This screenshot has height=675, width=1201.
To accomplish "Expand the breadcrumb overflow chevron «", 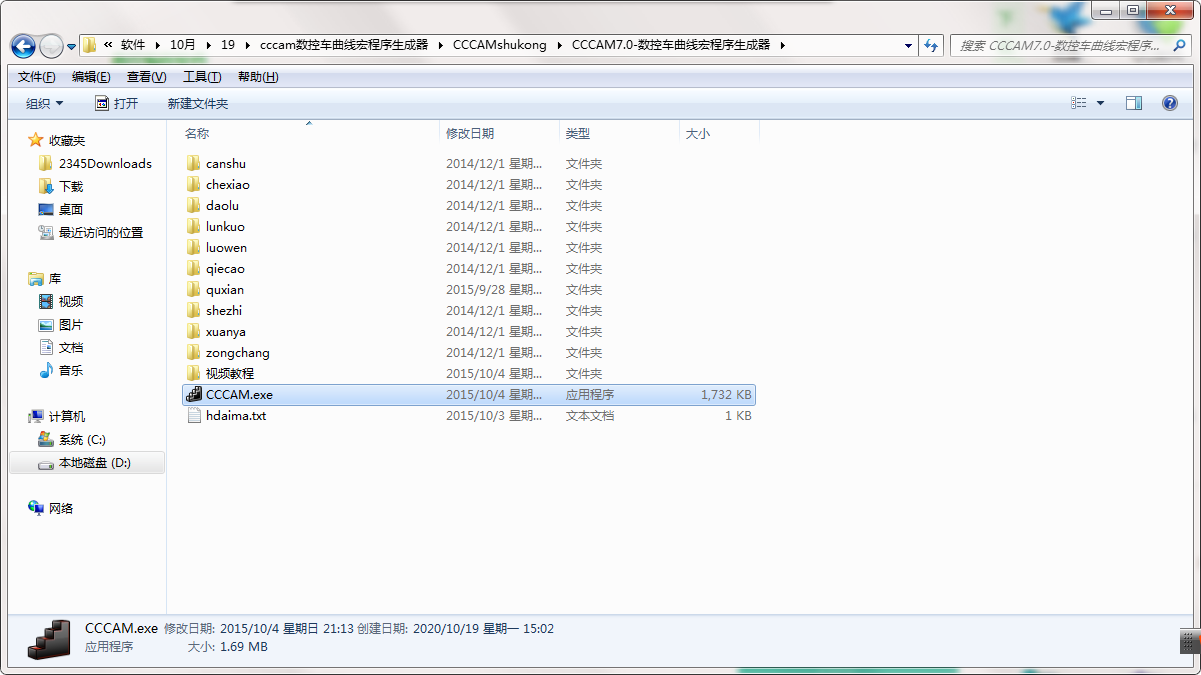I will (x=107, y=45).
